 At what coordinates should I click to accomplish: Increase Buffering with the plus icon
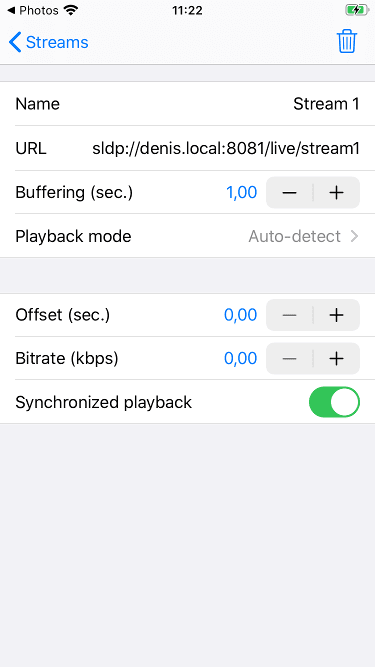[336, 193]
